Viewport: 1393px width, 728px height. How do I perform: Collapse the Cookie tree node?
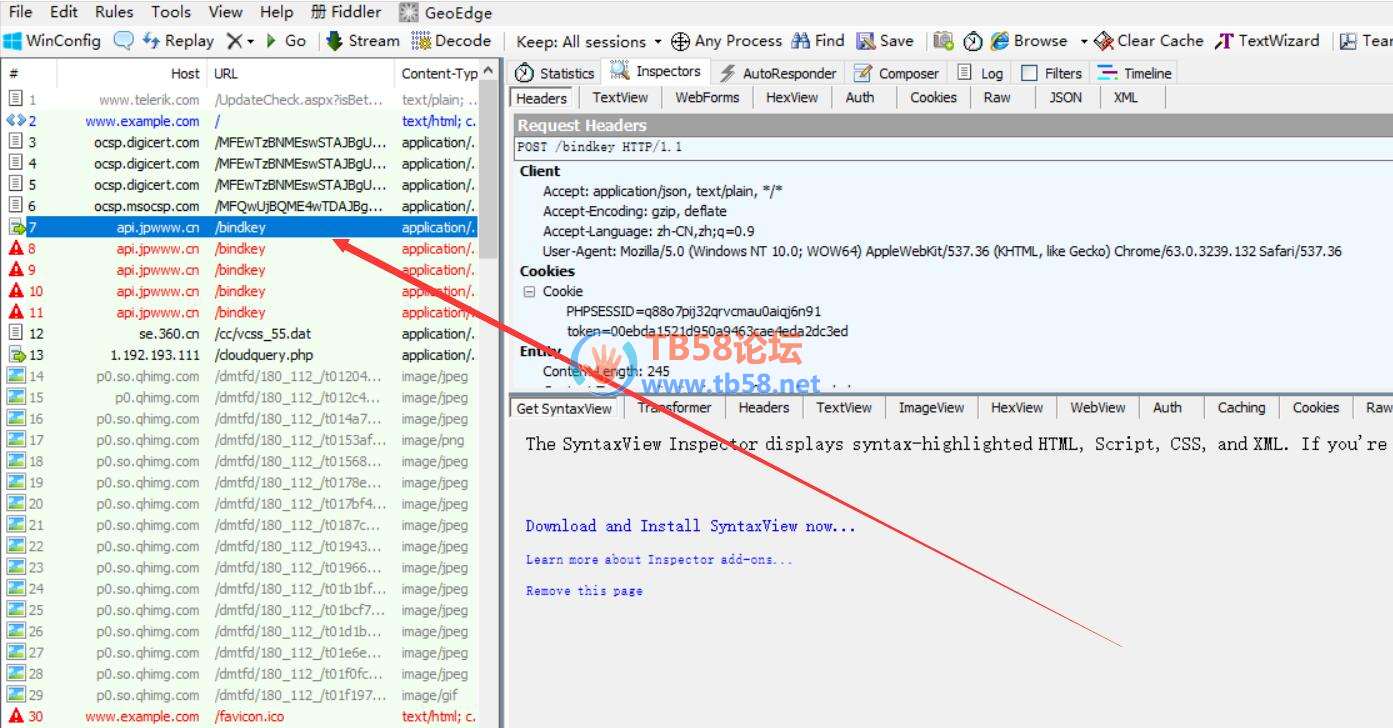[529, 291]
